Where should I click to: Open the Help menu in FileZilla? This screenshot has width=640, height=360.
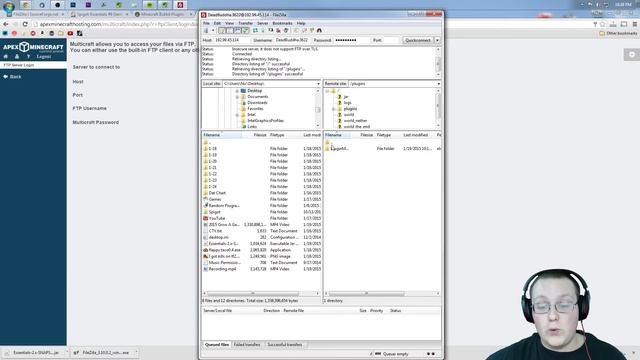(x=301, y=23)
